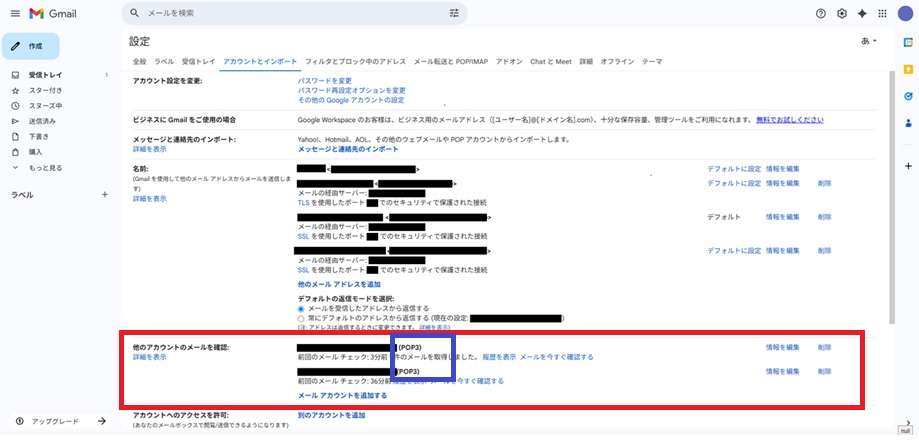The height and width of the screenshot is (440, 919).
Task: Click the plus icon to create label
Action: coord(105,194)
